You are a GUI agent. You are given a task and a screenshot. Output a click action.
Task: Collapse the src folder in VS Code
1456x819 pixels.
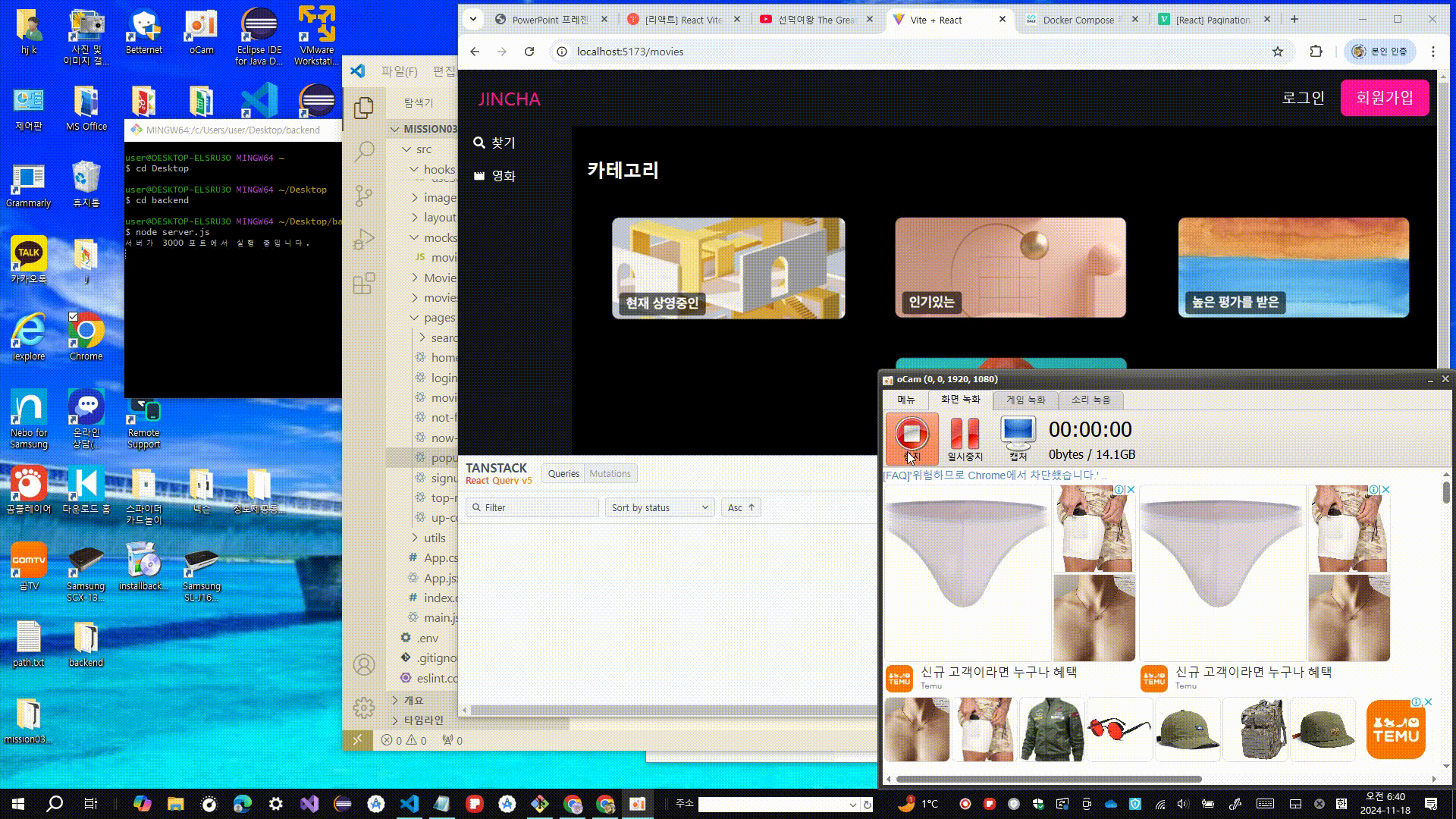pyautogui.click(x=421, y=149)
